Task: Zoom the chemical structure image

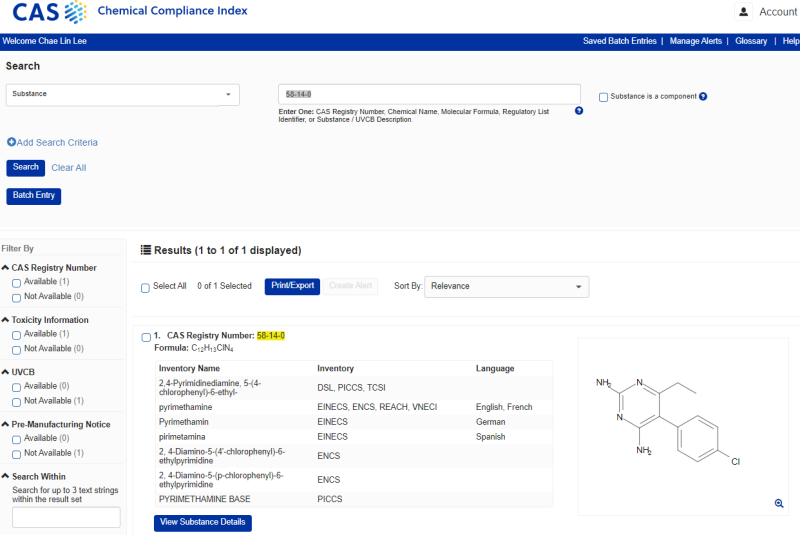Action: coord(779,503)
